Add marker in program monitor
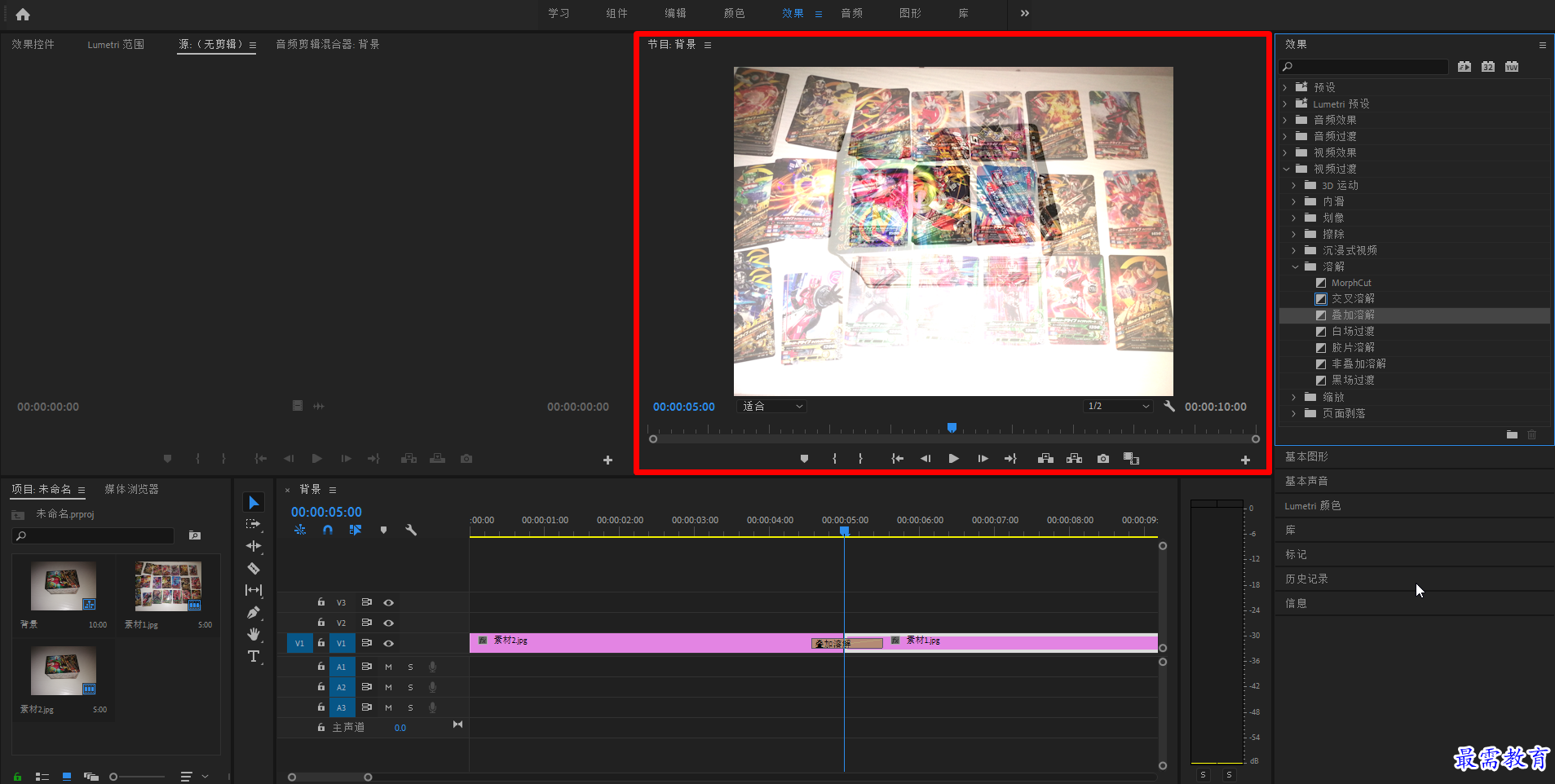1555x784 pixels. click(804, 459)
